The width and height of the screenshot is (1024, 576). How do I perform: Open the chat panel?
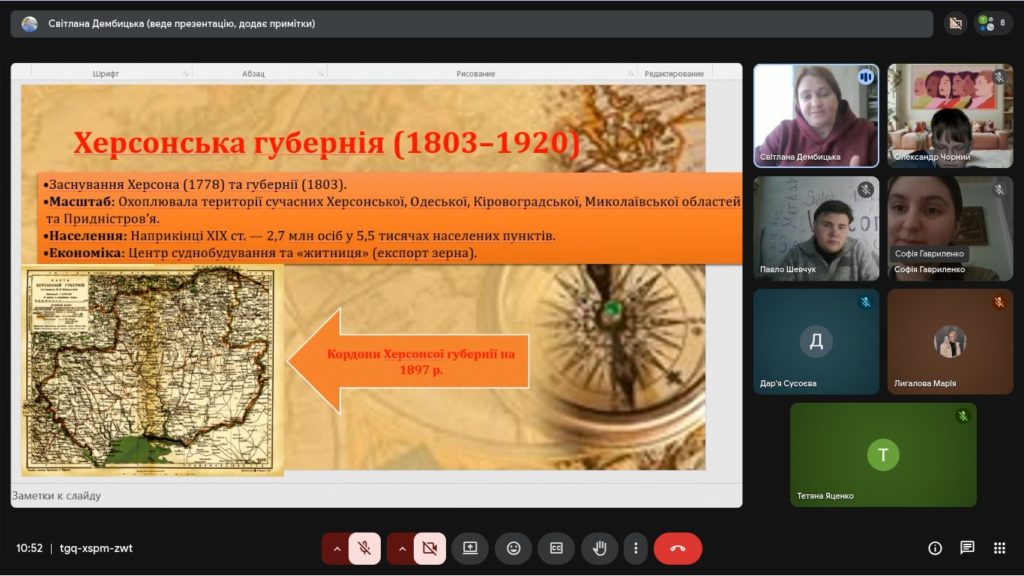click(x=967, y=548)
